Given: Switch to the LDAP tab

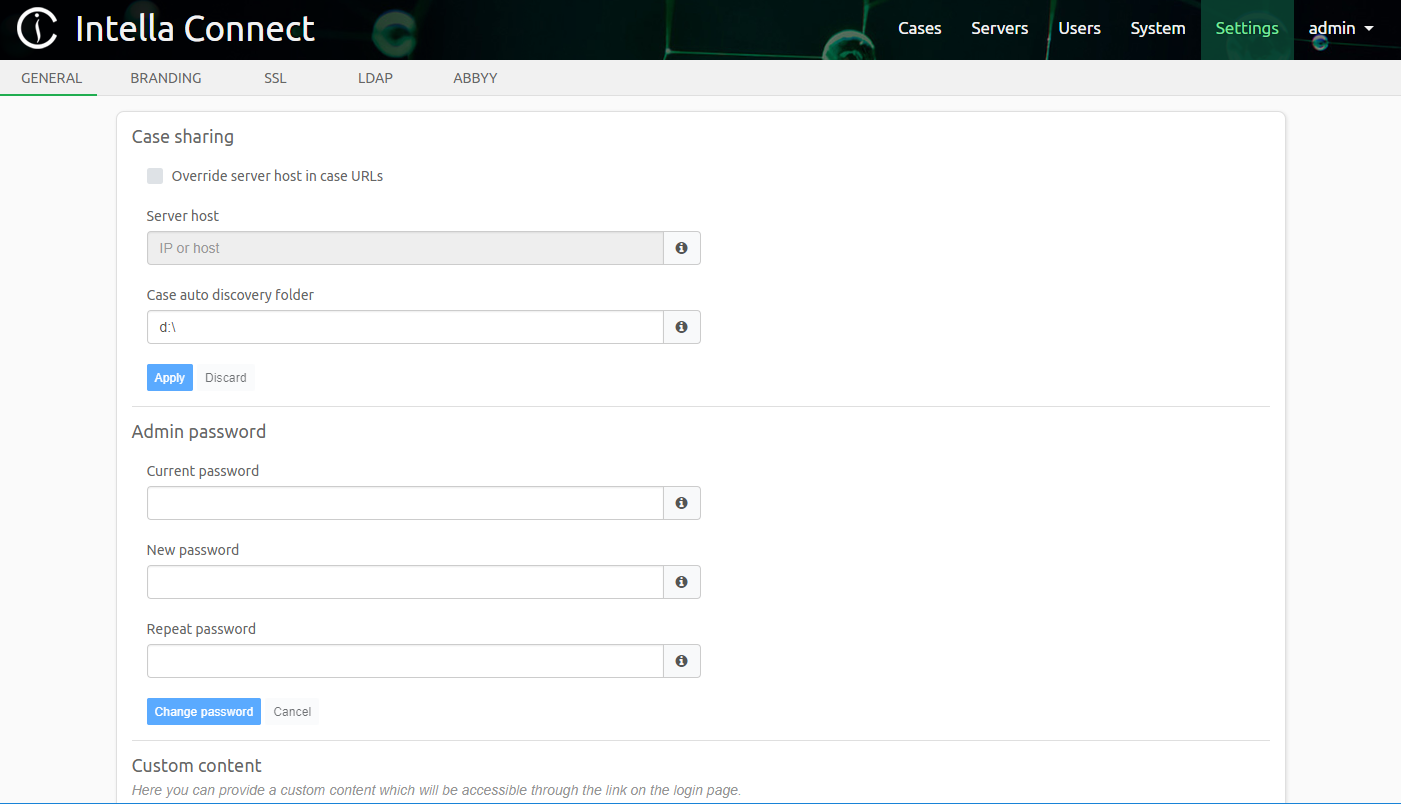Looking at the screenshot, I should 375,77.
